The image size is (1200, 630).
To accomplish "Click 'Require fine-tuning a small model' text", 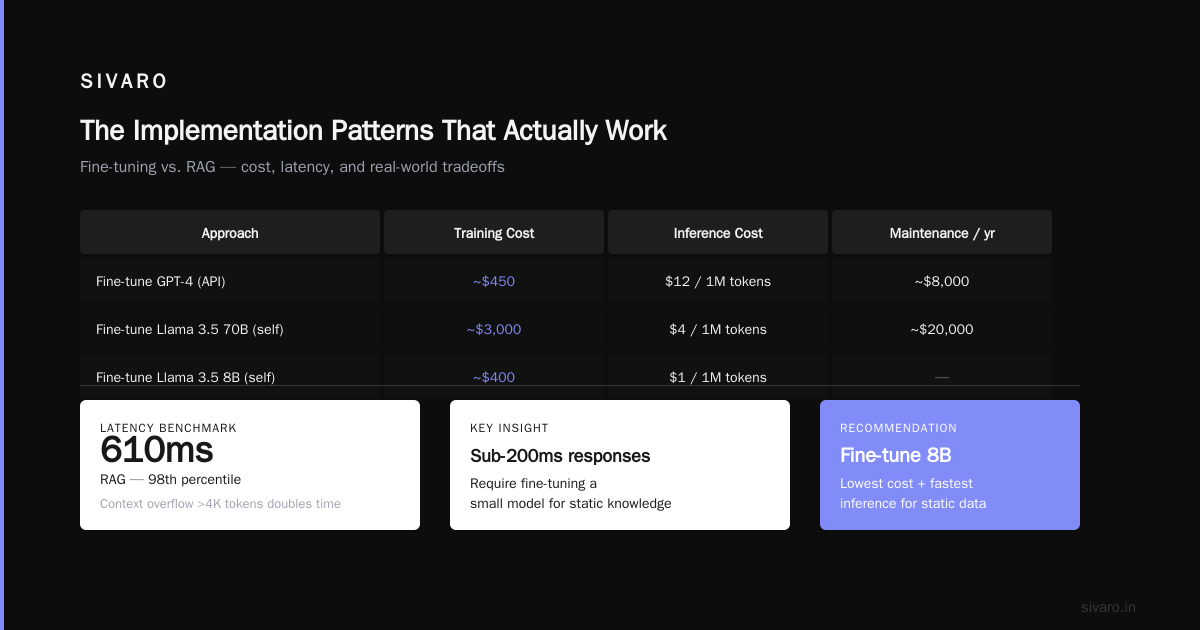I will click(x=570, y=493).
